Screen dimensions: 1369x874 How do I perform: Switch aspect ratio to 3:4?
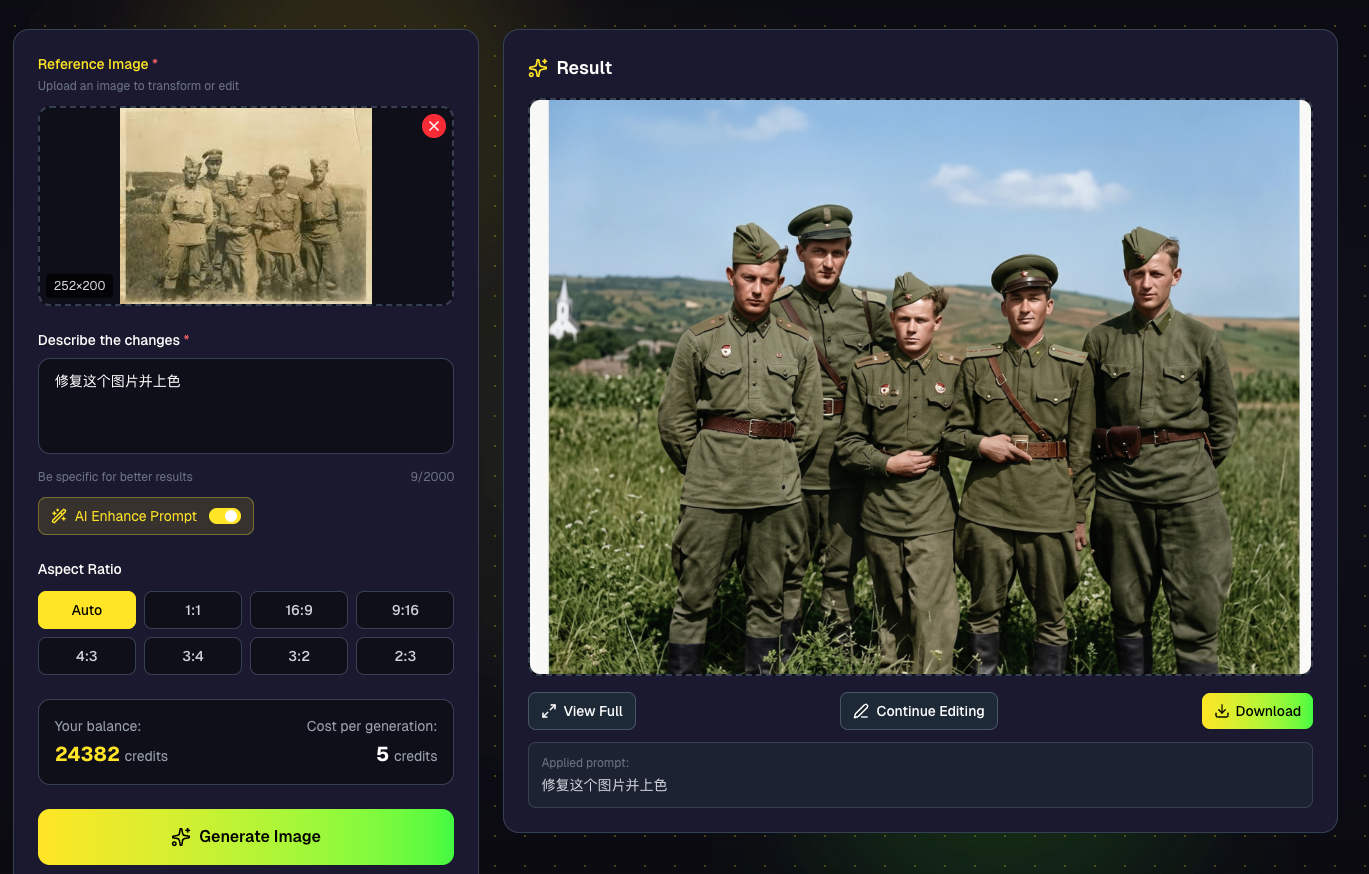193,656
